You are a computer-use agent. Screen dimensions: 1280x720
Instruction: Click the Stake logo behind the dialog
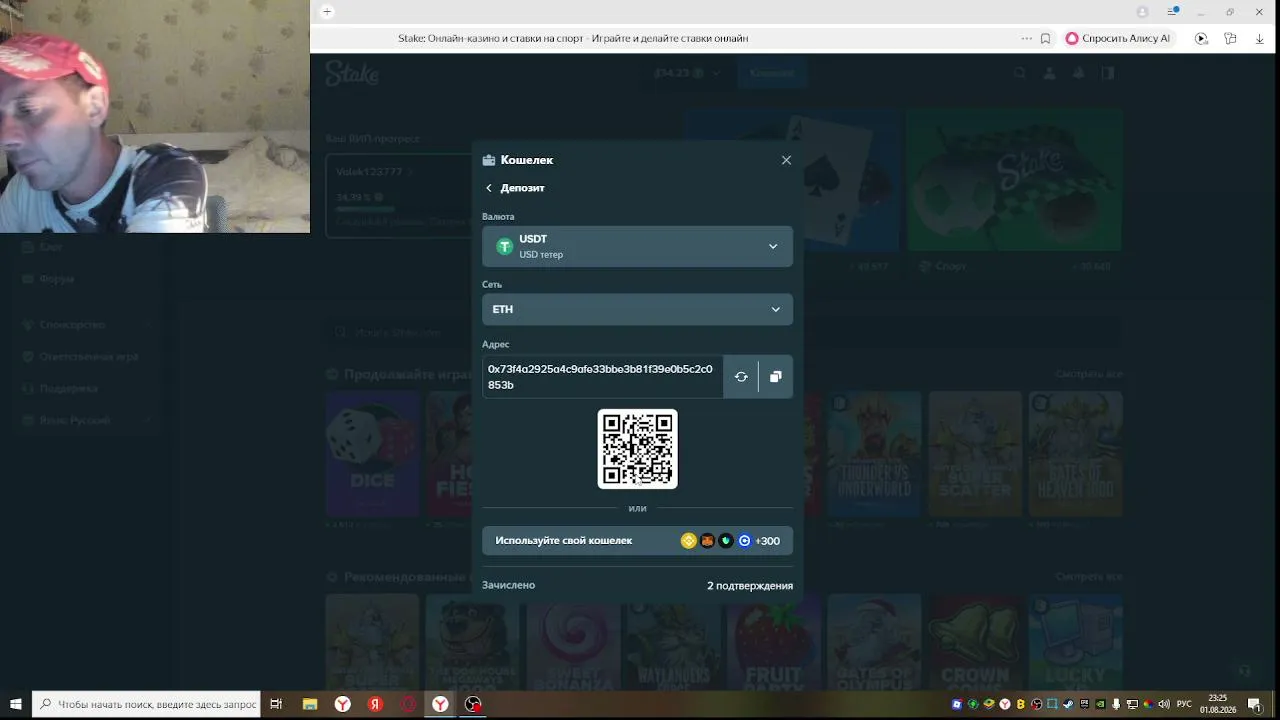[352, 73]
